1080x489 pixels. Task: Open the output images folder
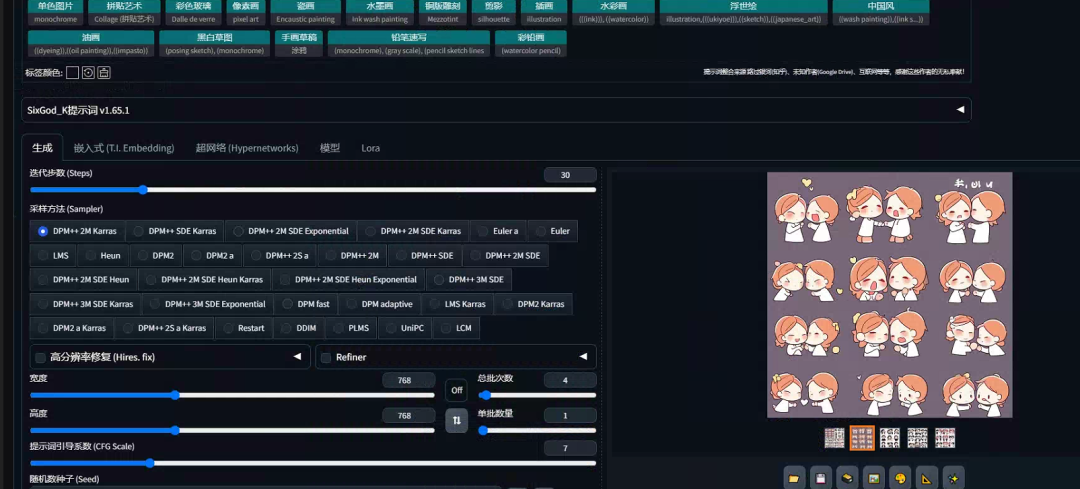pyautogui.click(x=793, y=478)
